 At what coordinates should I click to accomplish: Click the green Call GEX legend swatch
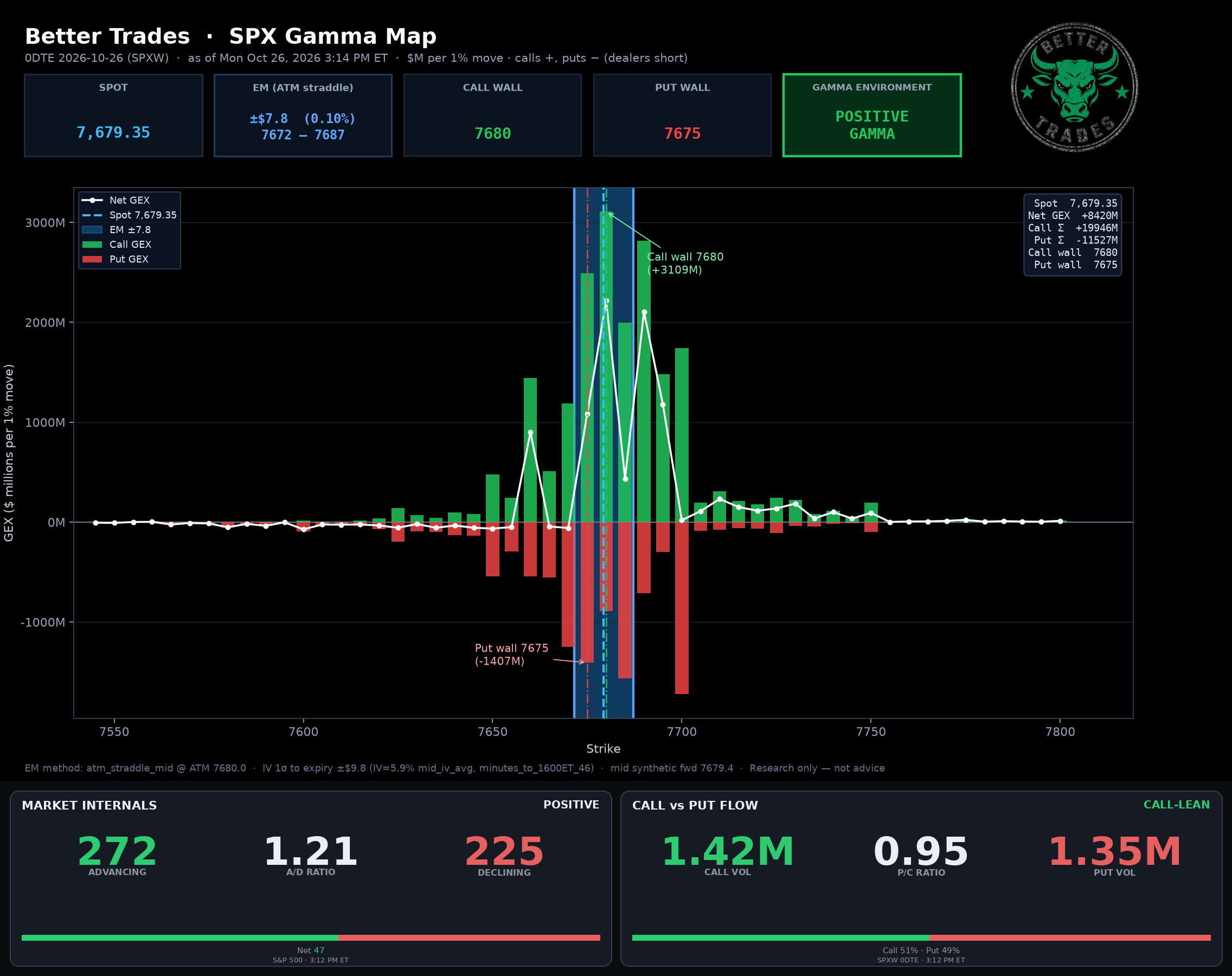click(x=92, y=245)
